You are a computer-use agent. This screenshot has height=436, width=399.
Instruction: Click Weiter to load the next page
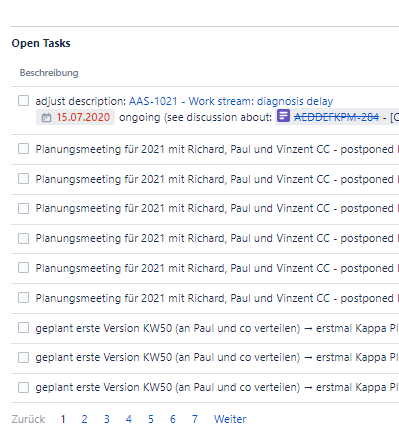[230, 419]
